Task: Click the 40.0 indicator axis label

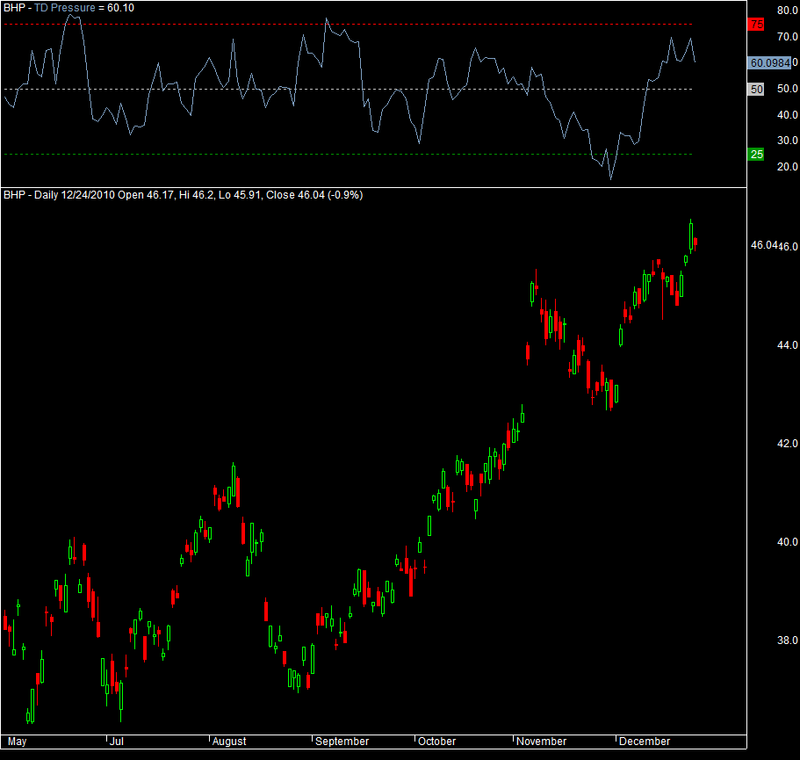Action: pos(787,115)
